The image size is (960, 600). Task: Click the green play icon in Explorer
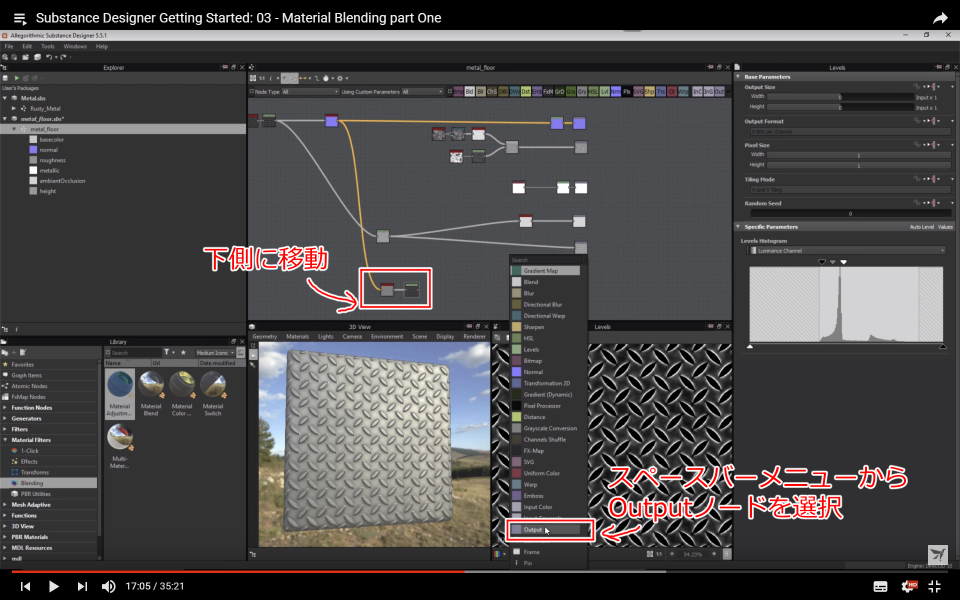17,78
